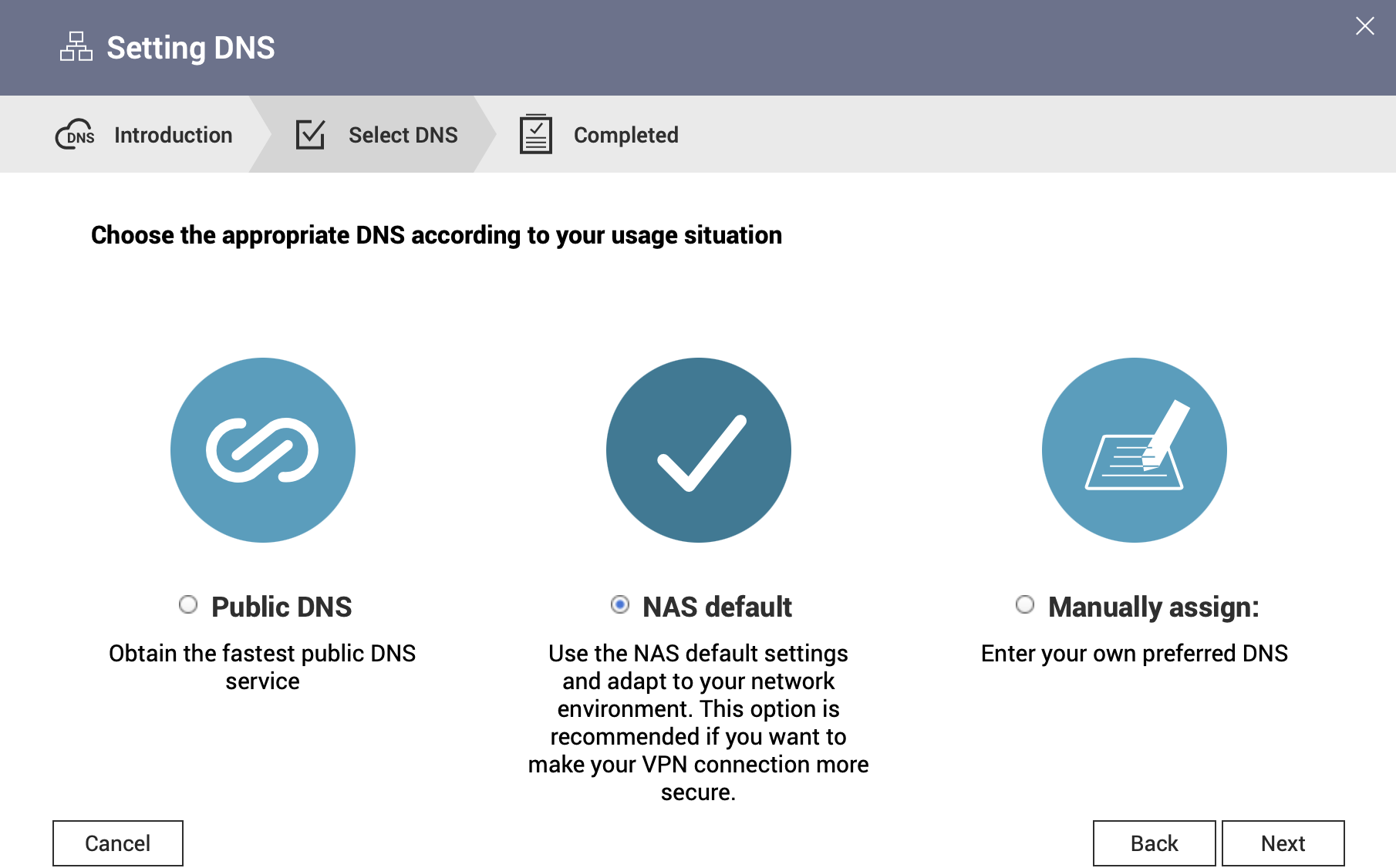Choose the Manually assign radio button

(1024, 605)
